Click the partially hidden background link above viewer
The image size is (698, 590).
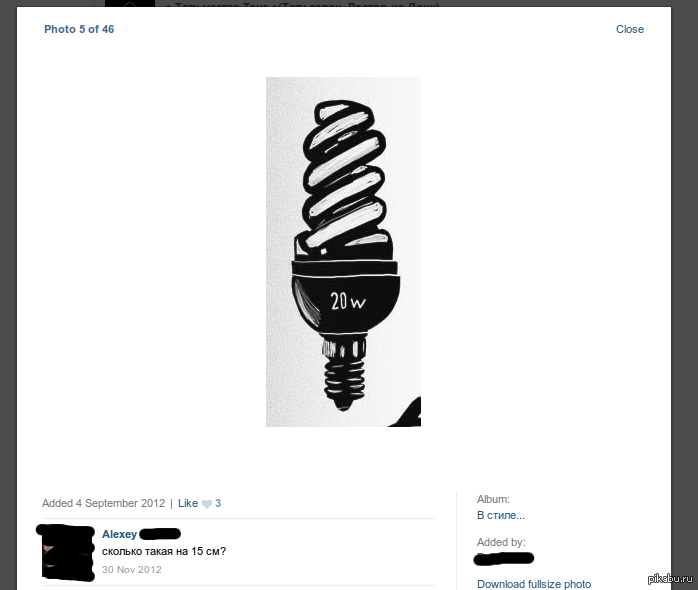303,4
